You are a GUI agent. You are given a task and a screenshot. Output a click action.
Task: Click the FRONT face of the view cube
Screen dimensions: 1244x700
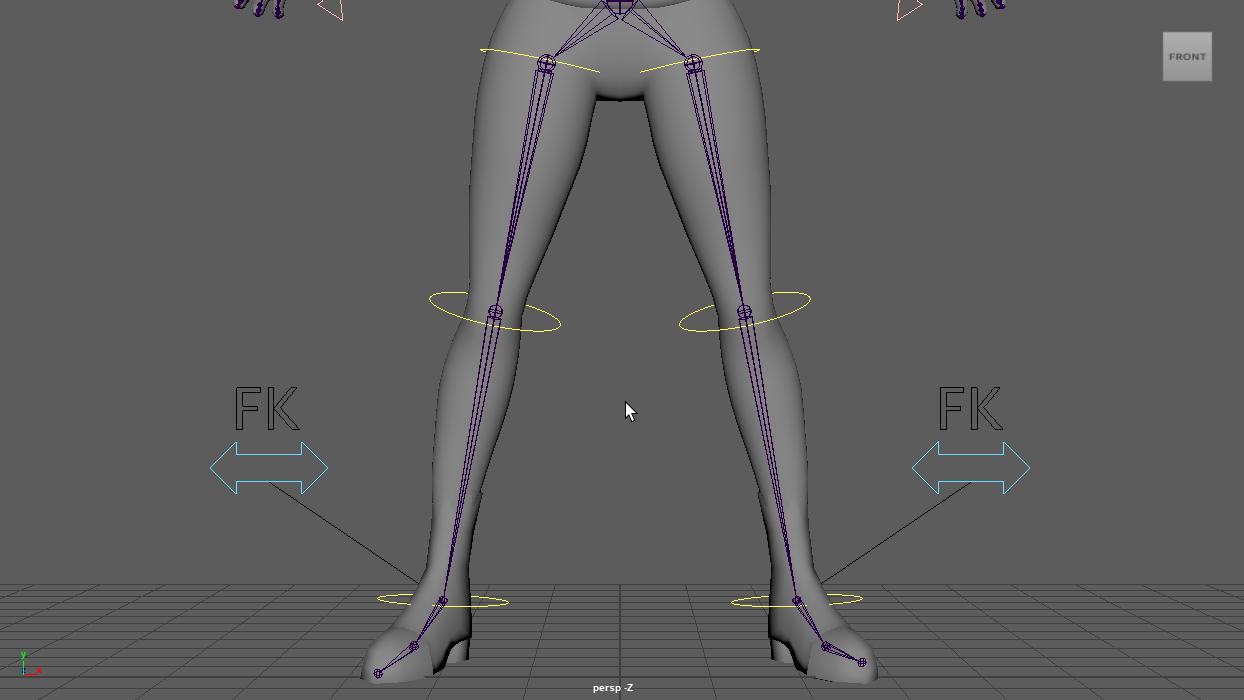coord(1187,57)
